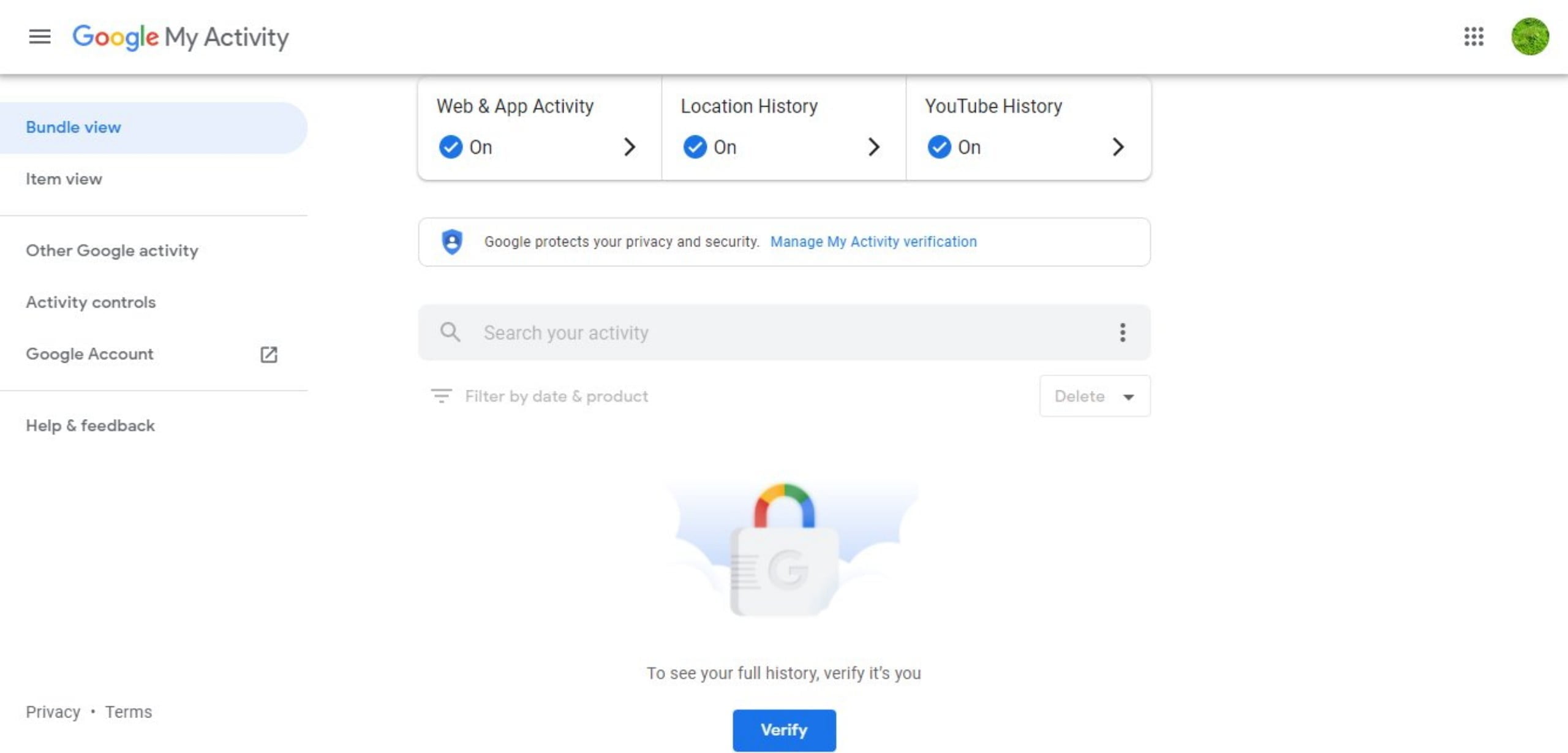
Task: Open Manage My Activity verification link
Action: (873, 241)
